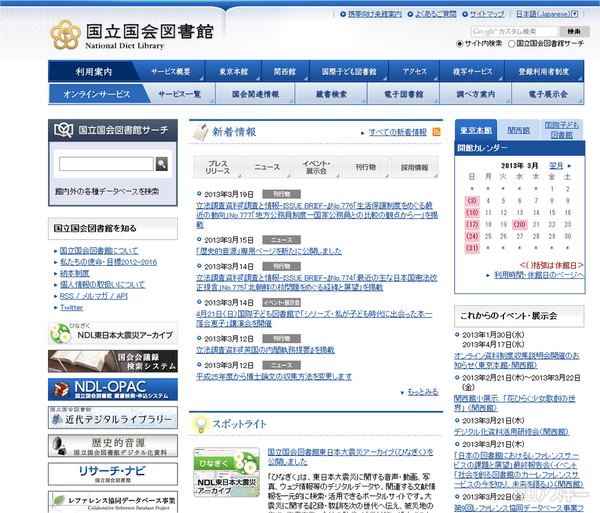Click the National Diet Library logo
Viewport: 600px width, 513px height.
pyautogui.click(x=132, y=35)
